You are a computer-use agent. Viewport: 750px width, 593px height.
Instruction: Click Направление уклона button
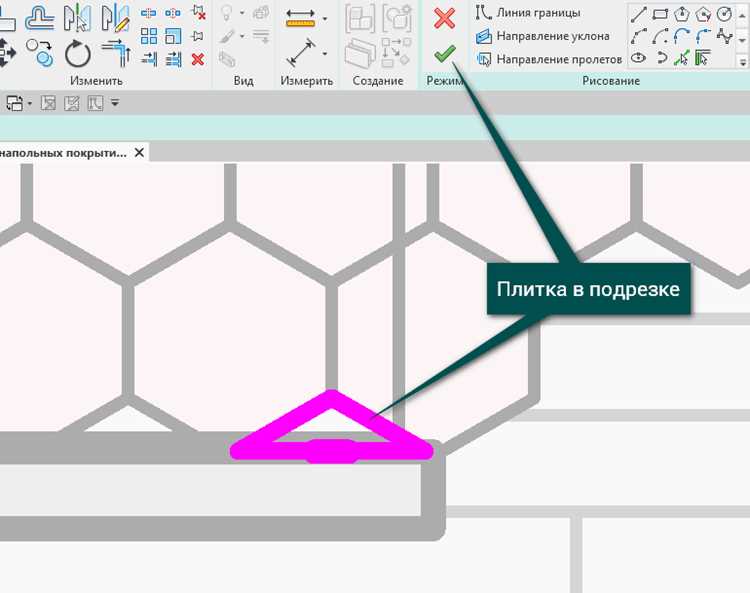pyautogui.click(x=542, y=36)
